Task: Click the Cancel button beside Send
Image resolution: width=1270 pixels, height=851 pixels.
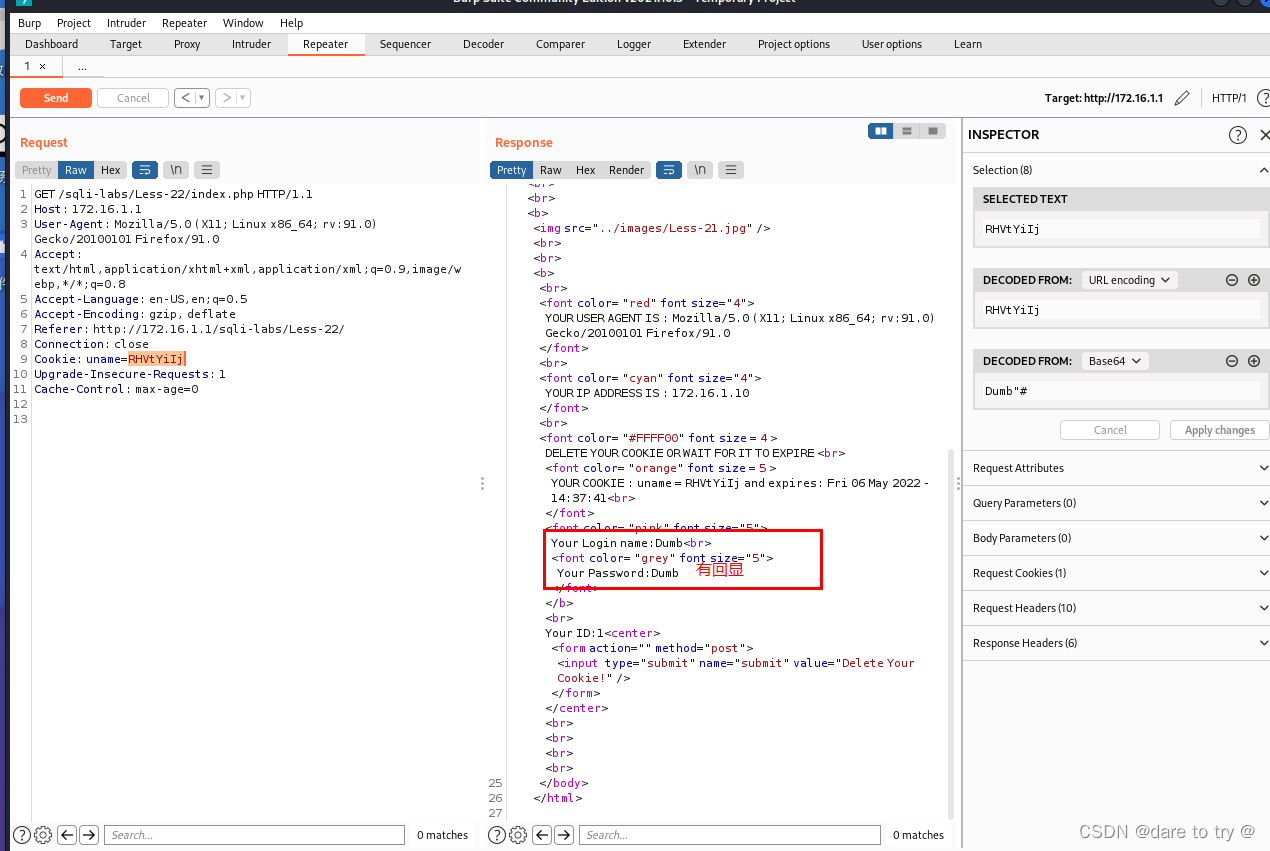Action: (133, 98)
